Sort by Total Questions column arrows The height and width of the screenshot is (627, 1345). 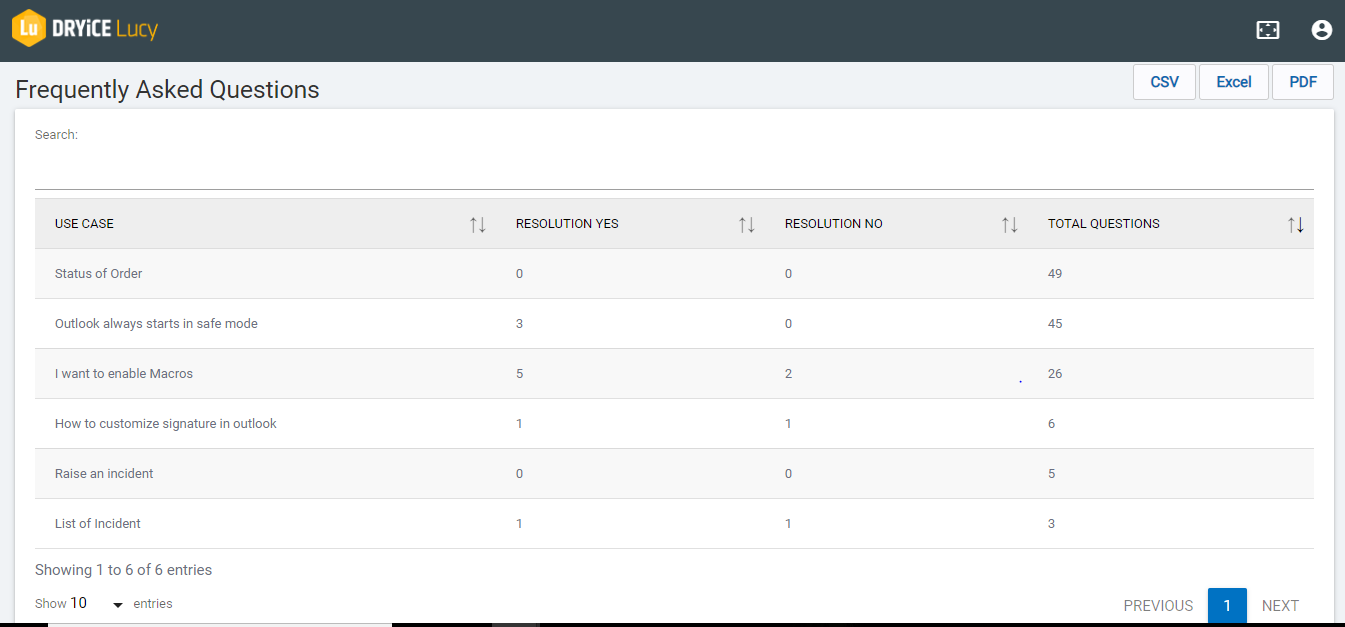(x=1295, y=224)
